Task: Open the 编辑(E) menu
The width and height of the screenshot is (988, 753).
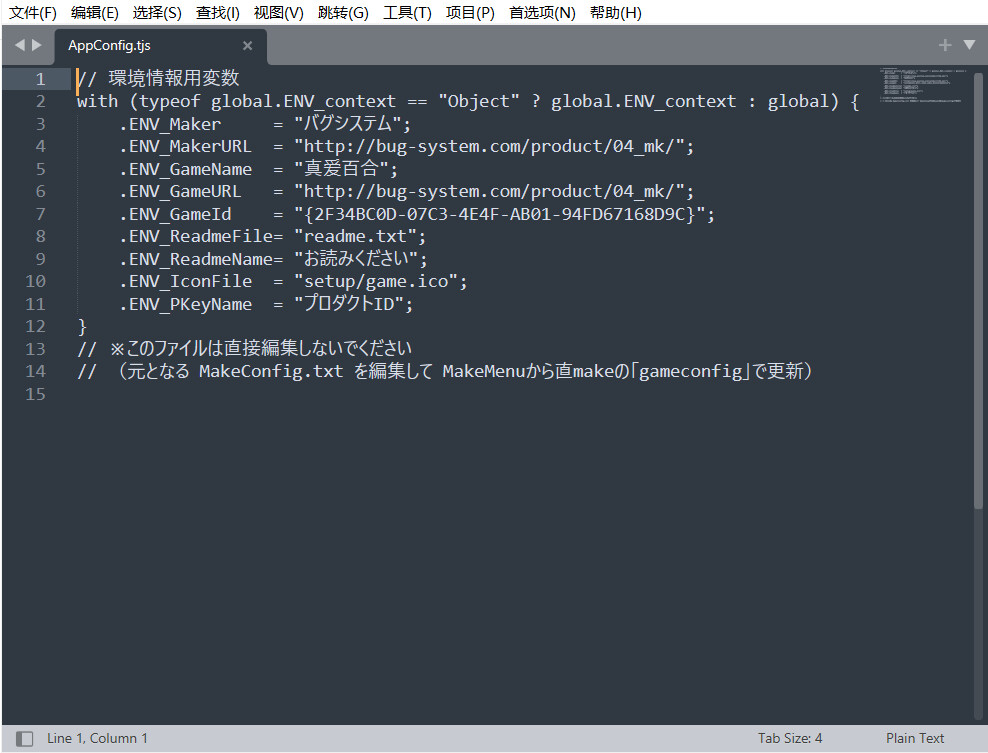Action: click(x=95, y=13)
